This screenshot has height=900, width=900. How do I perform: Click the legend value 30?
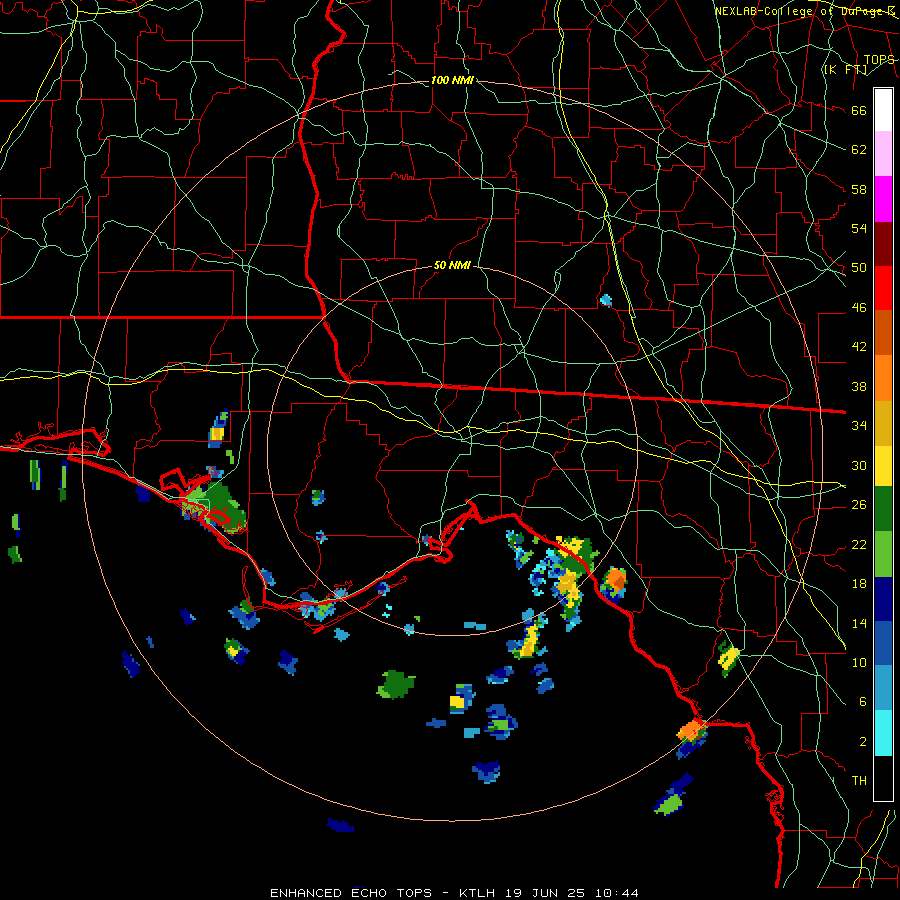(x=859, y=465)
